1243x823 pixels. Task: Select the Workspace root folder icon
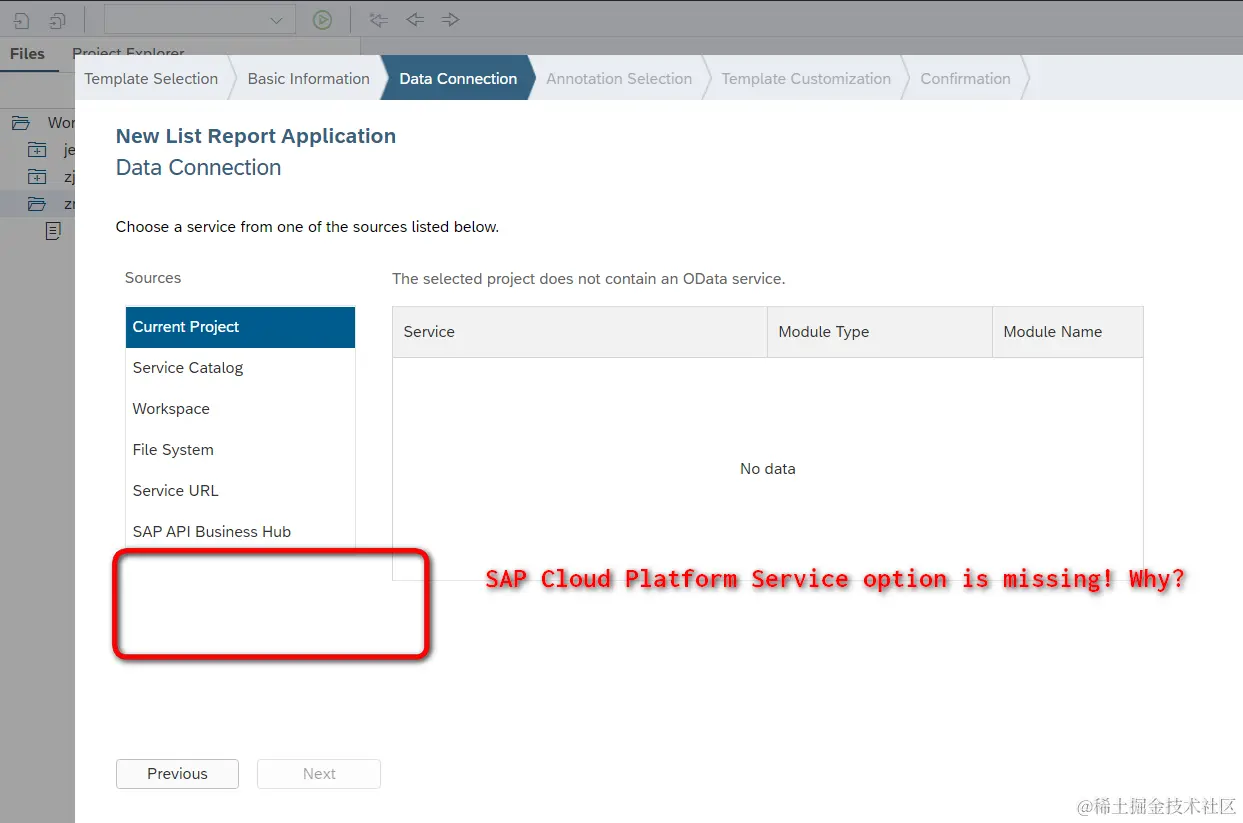(x=20, y=123)
